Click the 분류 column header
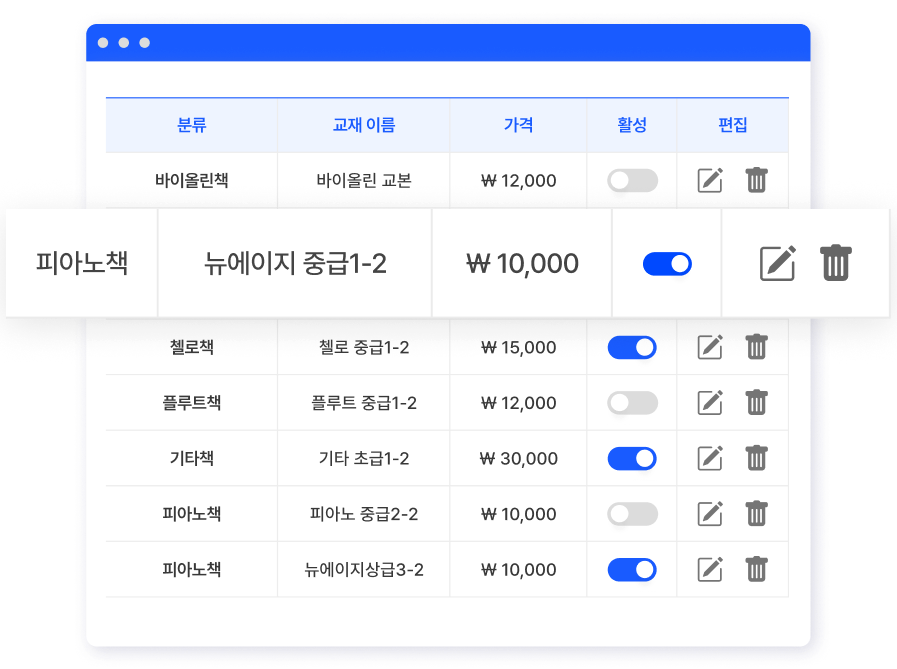Image resolution: width=897 pixels, height=669 pixels. click(193, 125)
